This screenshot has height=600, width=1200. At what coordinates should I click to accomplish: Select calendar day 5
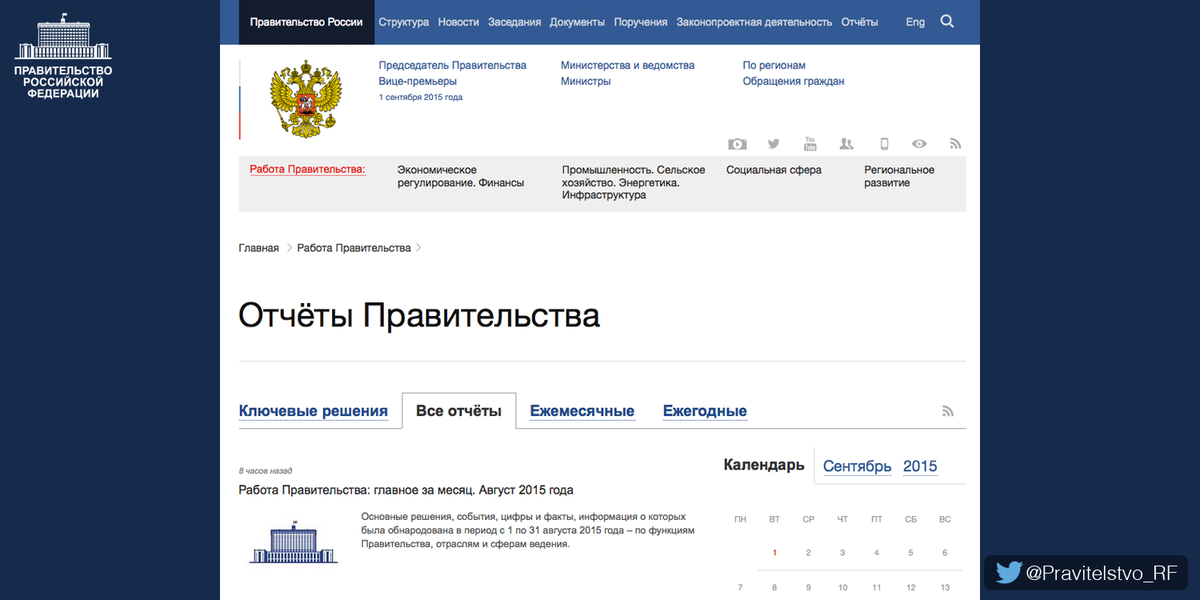point(911,552)
